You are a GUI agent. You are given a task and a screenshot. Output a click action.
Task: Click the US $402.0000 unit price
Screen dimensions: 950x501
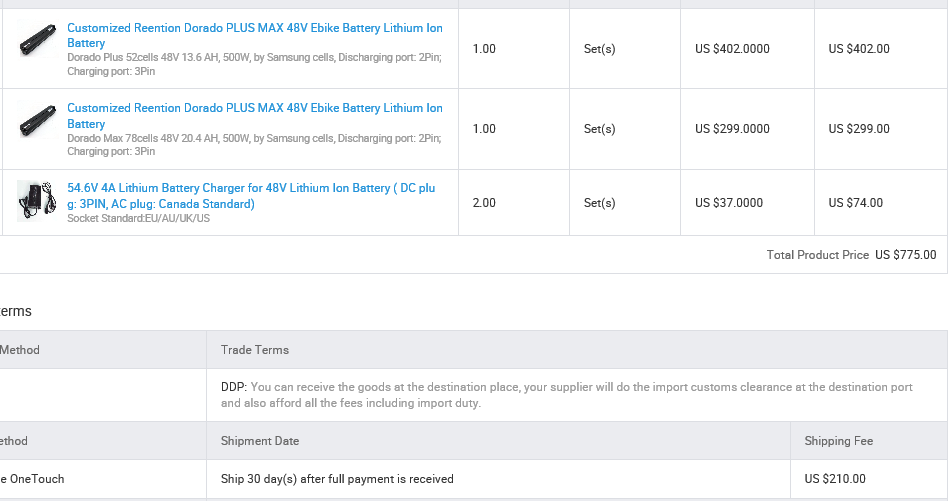tap(732, 49)
